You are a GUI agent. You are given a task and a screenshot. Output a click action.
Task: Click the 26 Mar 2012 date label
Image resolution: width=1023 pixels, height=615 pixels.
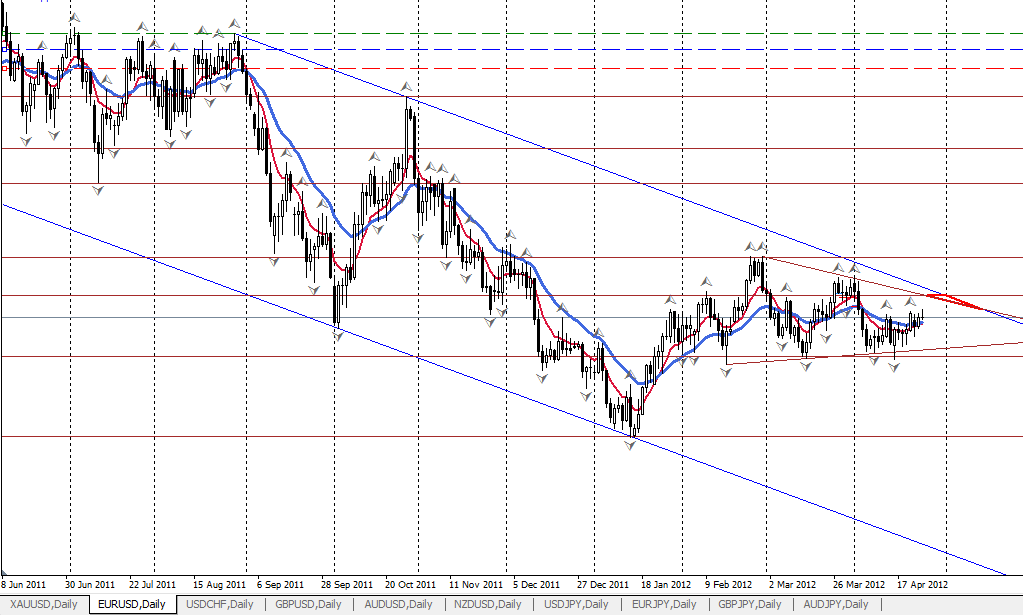click(x=859, y=584)
